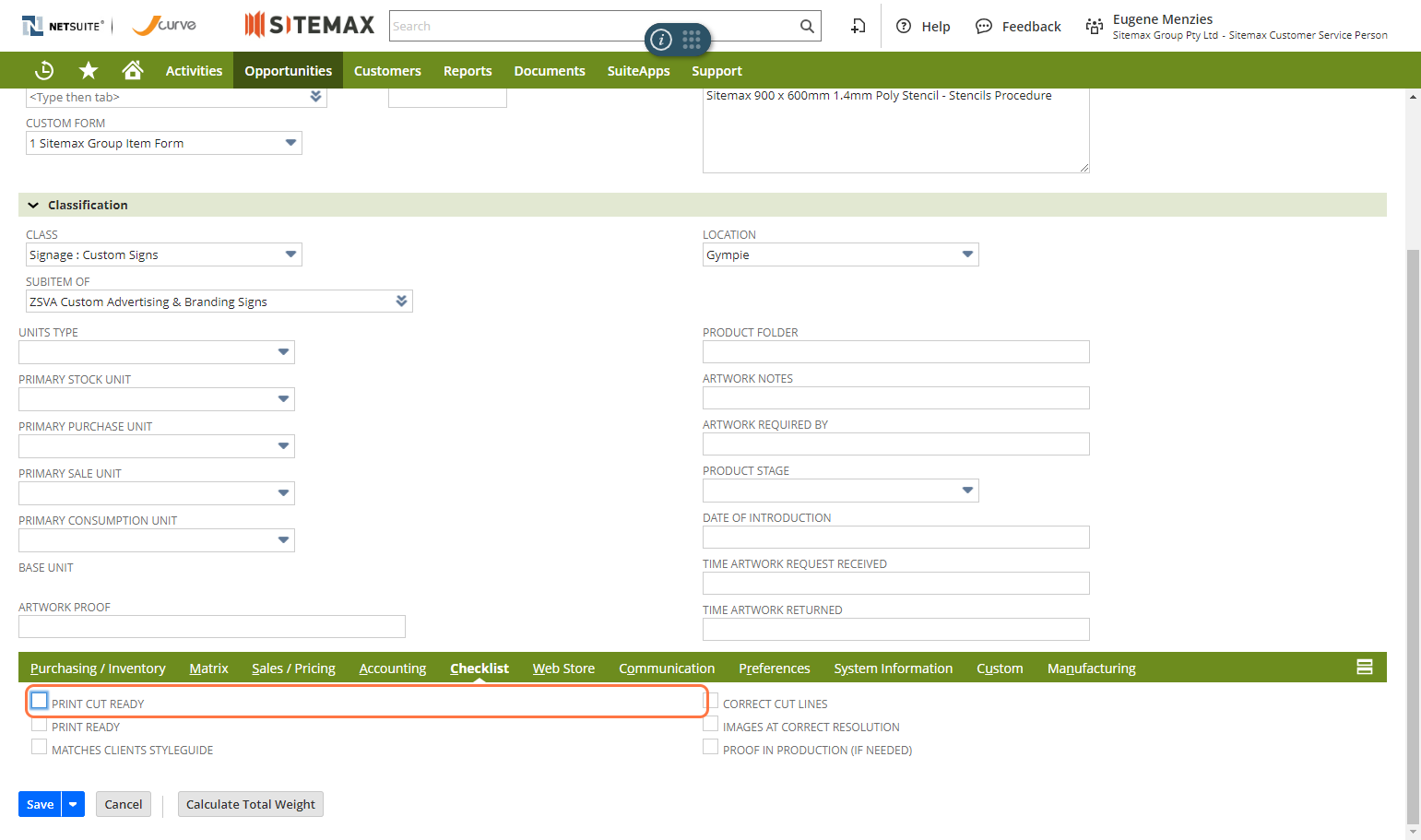Open the Recent Records clock icon
The width and height of the screenshot is (1421, 840).
44,70
